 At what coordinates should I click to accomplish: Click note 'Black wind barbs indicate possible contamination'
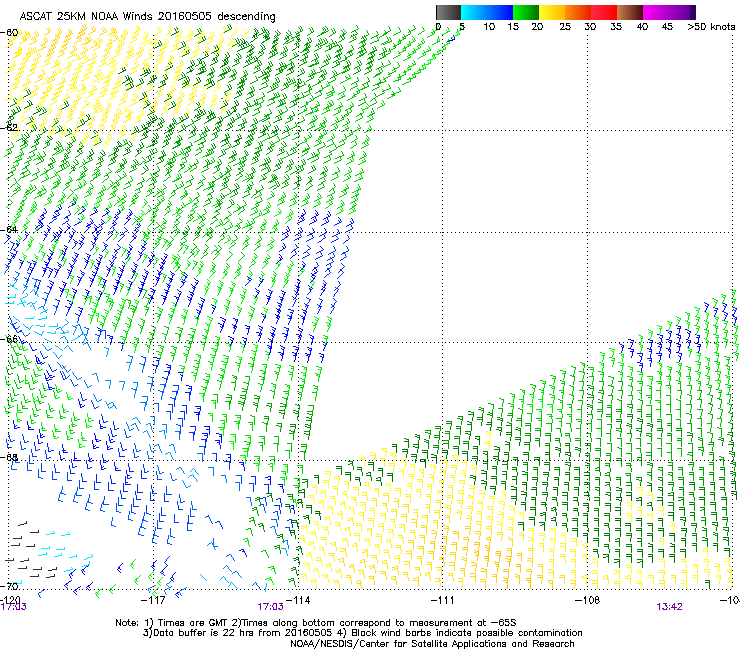pos(467,633)
